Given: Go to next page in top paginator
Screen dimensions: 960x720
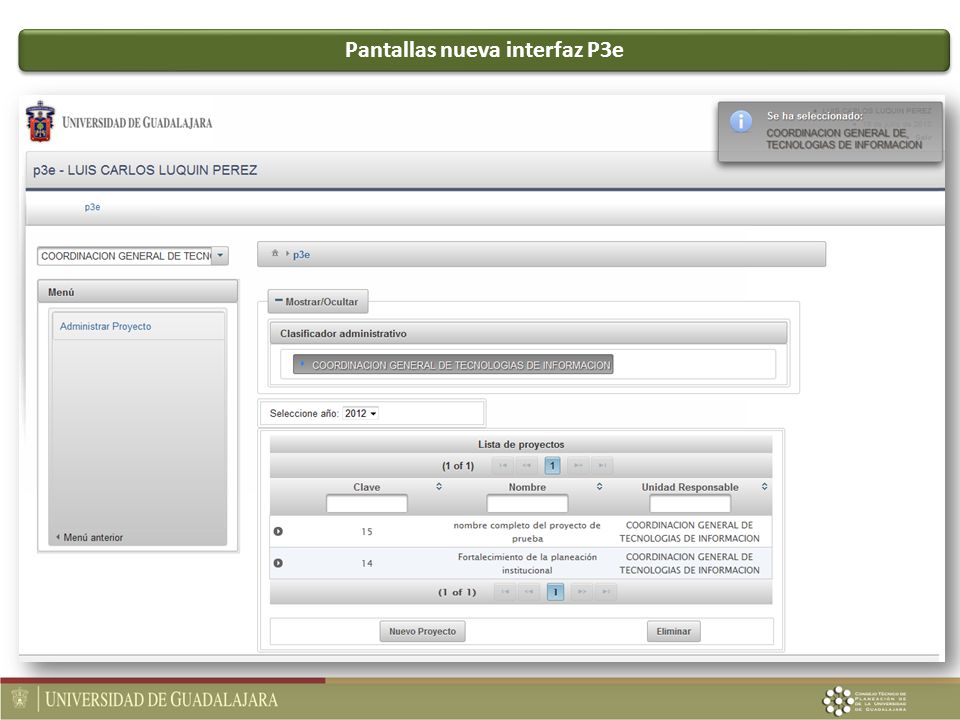Looking at the screenshot, I should [578, 466].
